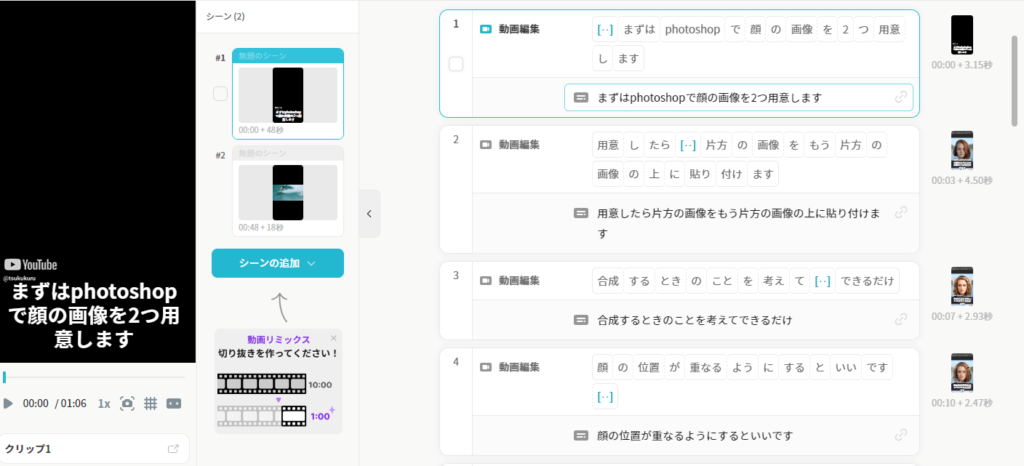Open thumbnail at 00:03 + 4.50秒
Viewport: 1024px width, 466px height.
click(x=961, y=150)
